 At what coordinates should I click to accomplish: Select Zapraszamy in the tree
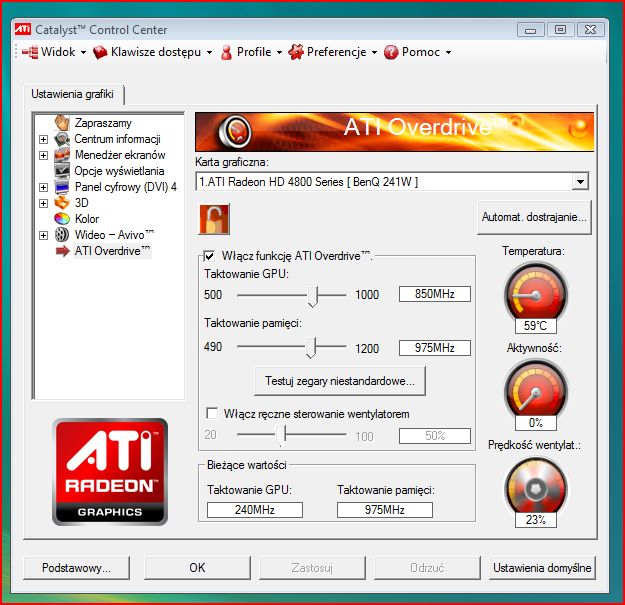coord(103,123)
